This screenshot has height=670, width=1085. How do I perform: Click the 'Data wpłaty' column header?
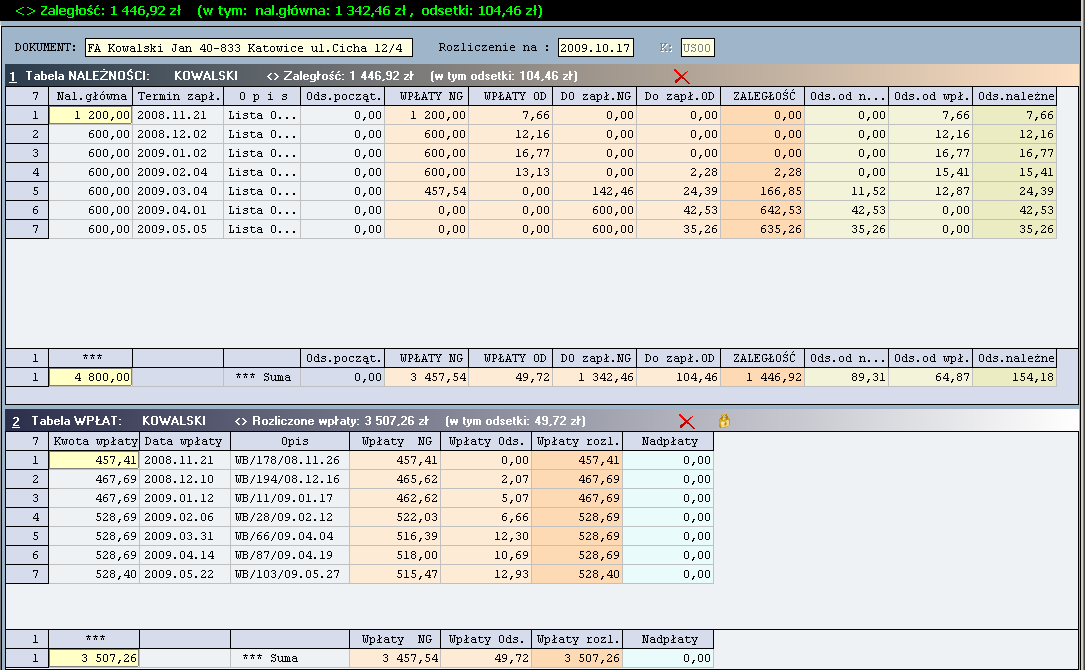tap(185, 441)
